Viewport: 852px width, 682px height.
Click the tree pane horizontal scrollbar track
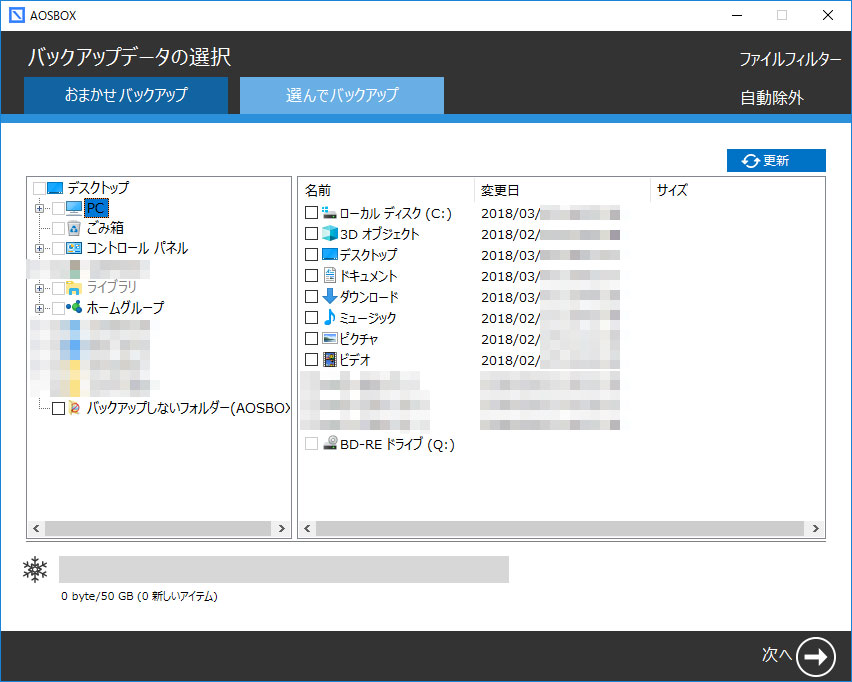tap(158, 528)
